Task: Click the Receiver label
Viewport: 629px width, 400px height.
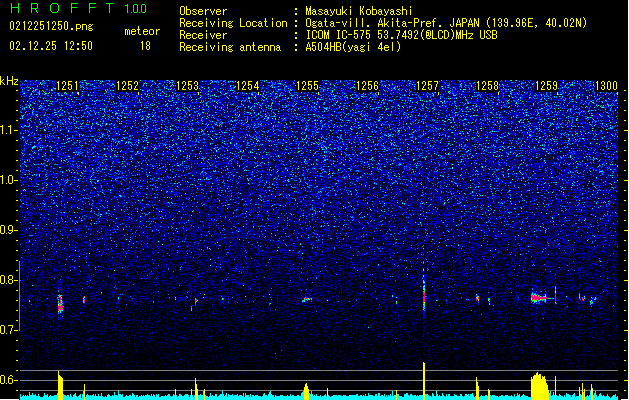Action: pos(203,35)
